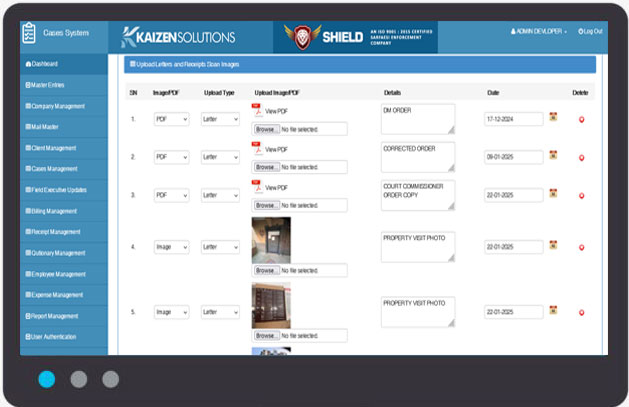Screen dimensions: 629x407
Task: Click Browse button in row 1
Action: pyautogui.click(x=267, y=130)
